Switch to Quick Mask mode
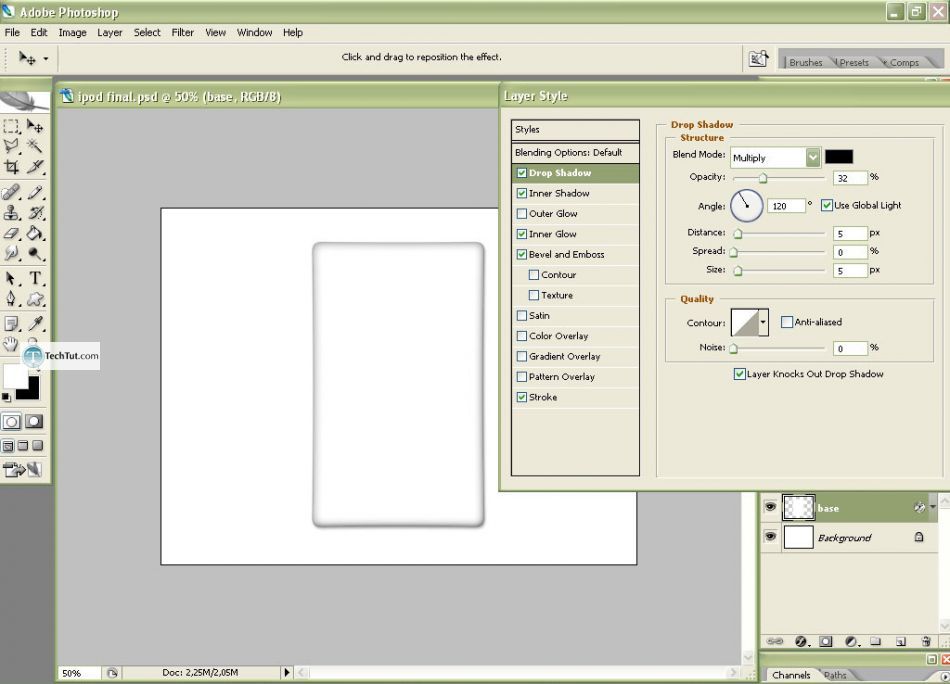 click(34, 422)
